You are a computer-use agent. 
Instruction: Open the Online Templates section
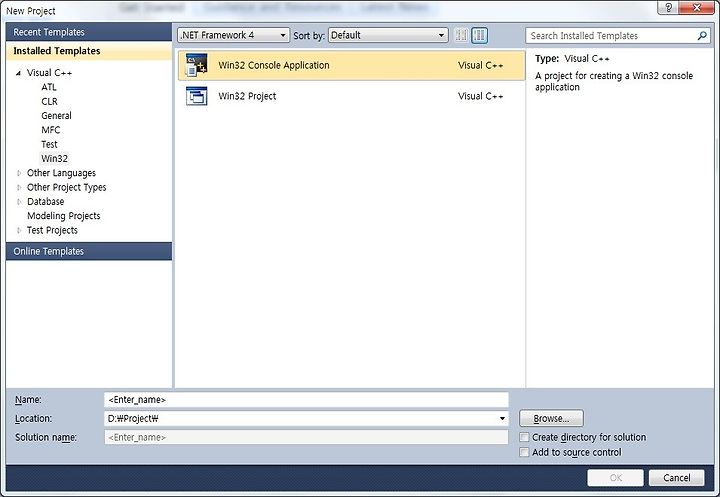tap(89, 251)
